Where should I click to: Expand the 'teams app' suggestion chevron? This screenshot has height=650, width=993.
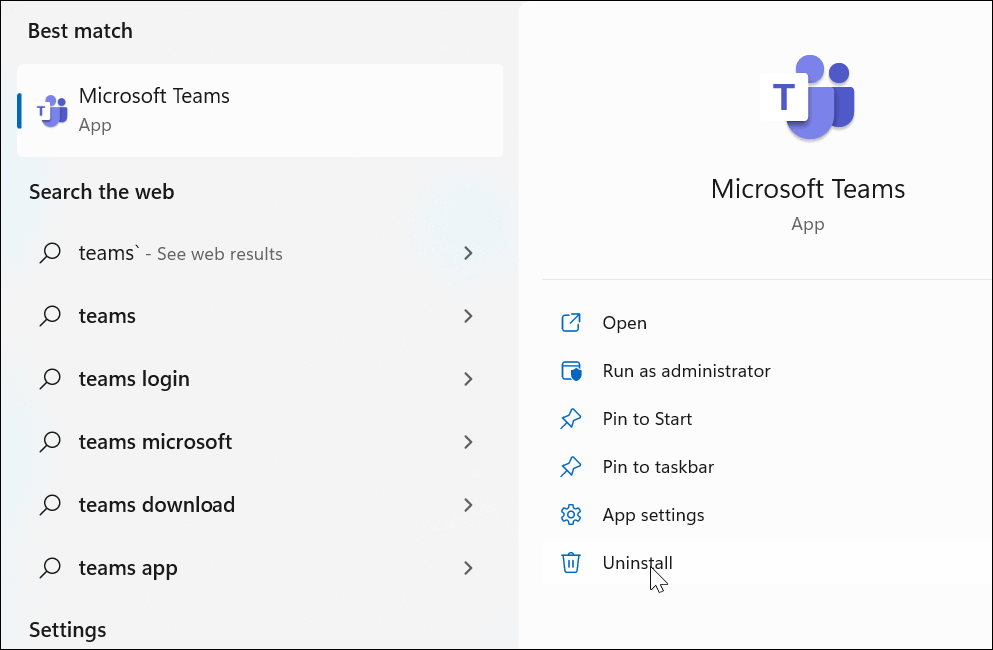(x=467, y=567)
